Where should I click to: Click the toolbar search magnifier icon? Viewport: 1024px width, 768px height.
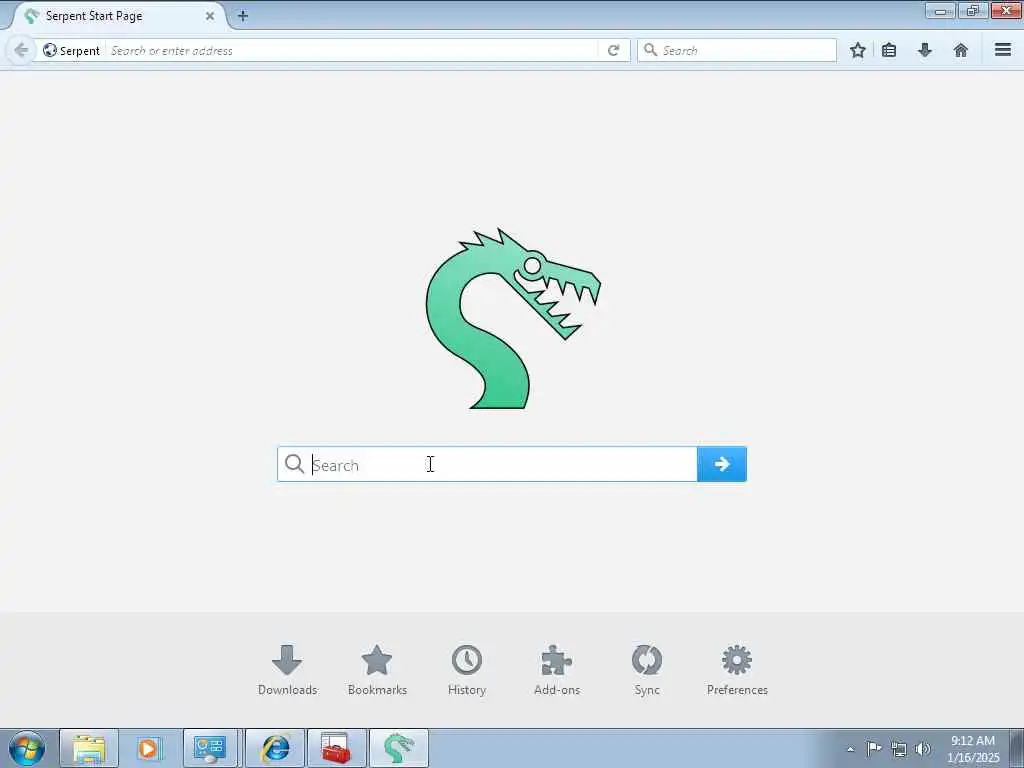650,50
